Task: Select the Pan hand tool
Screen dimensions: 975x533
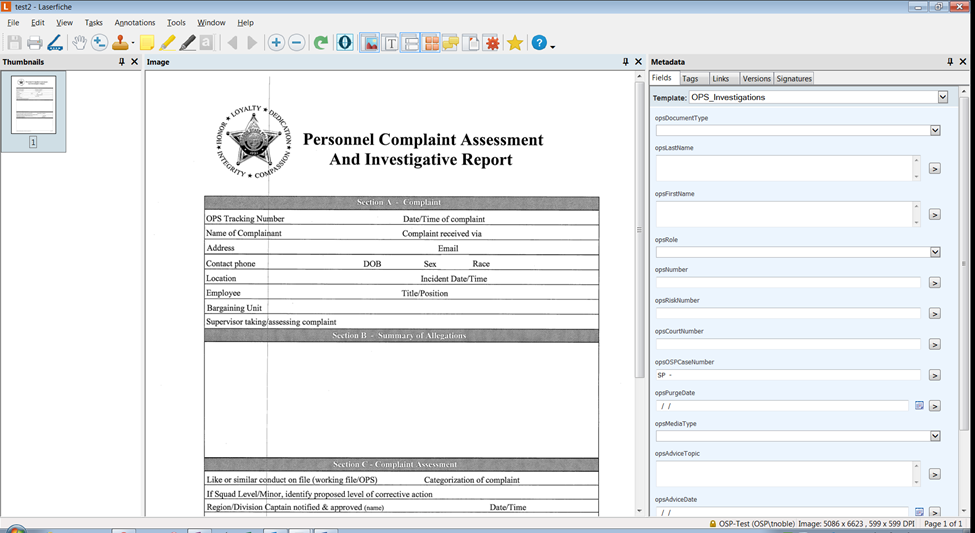Action: pos(79,43)
